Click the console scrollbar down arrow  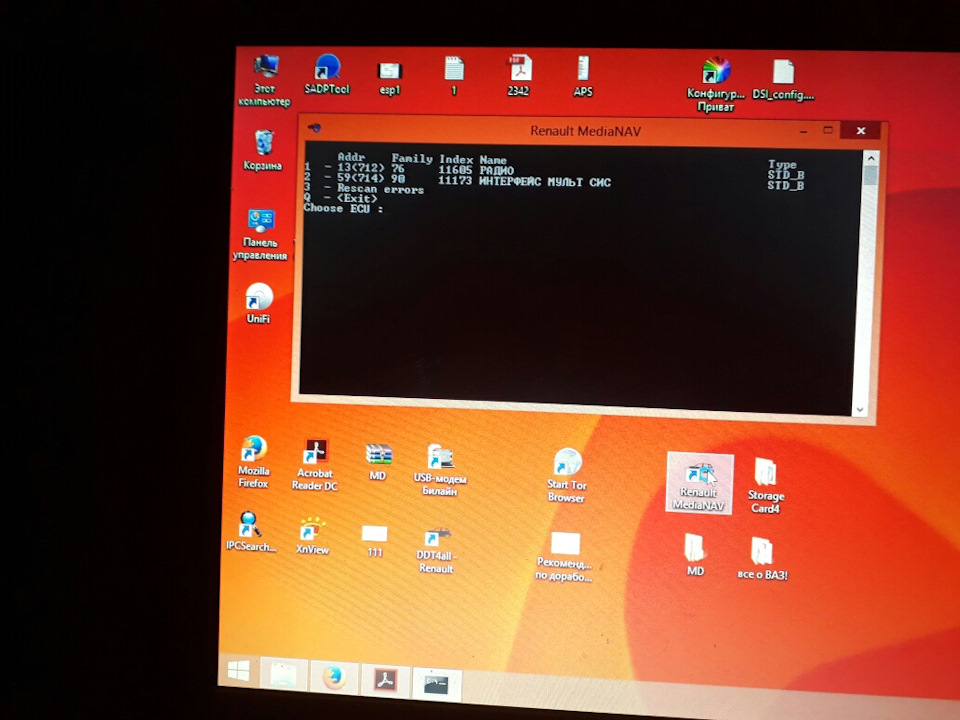point(860,410)
